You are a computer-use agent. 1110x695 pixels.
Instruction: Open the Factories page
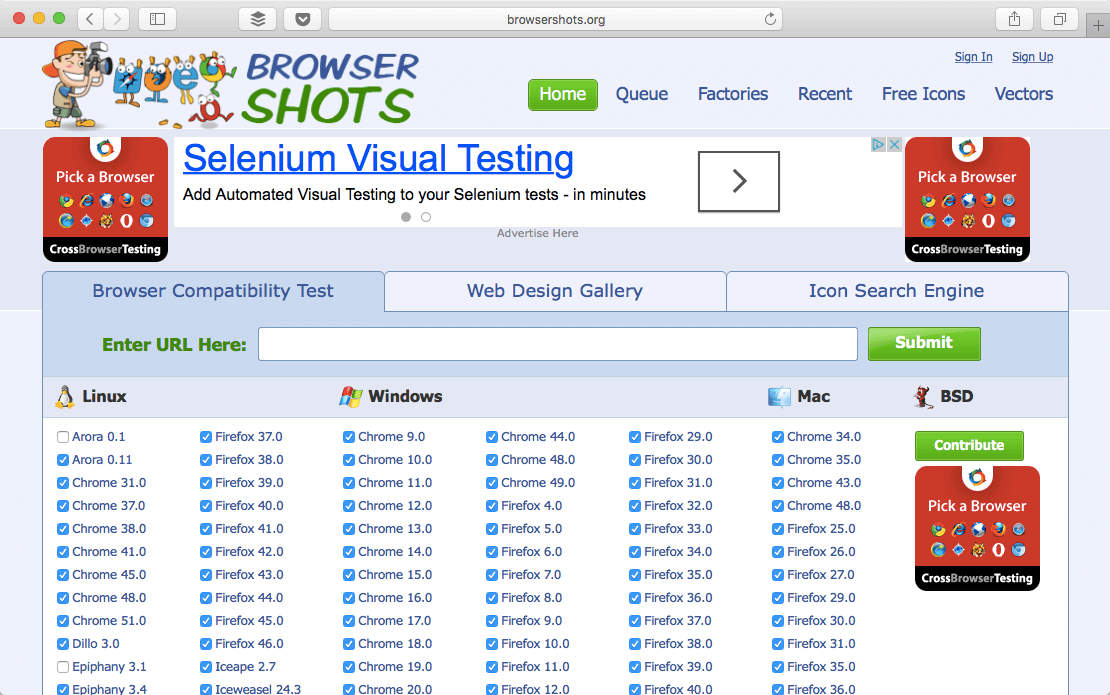[x=733, y=94]
